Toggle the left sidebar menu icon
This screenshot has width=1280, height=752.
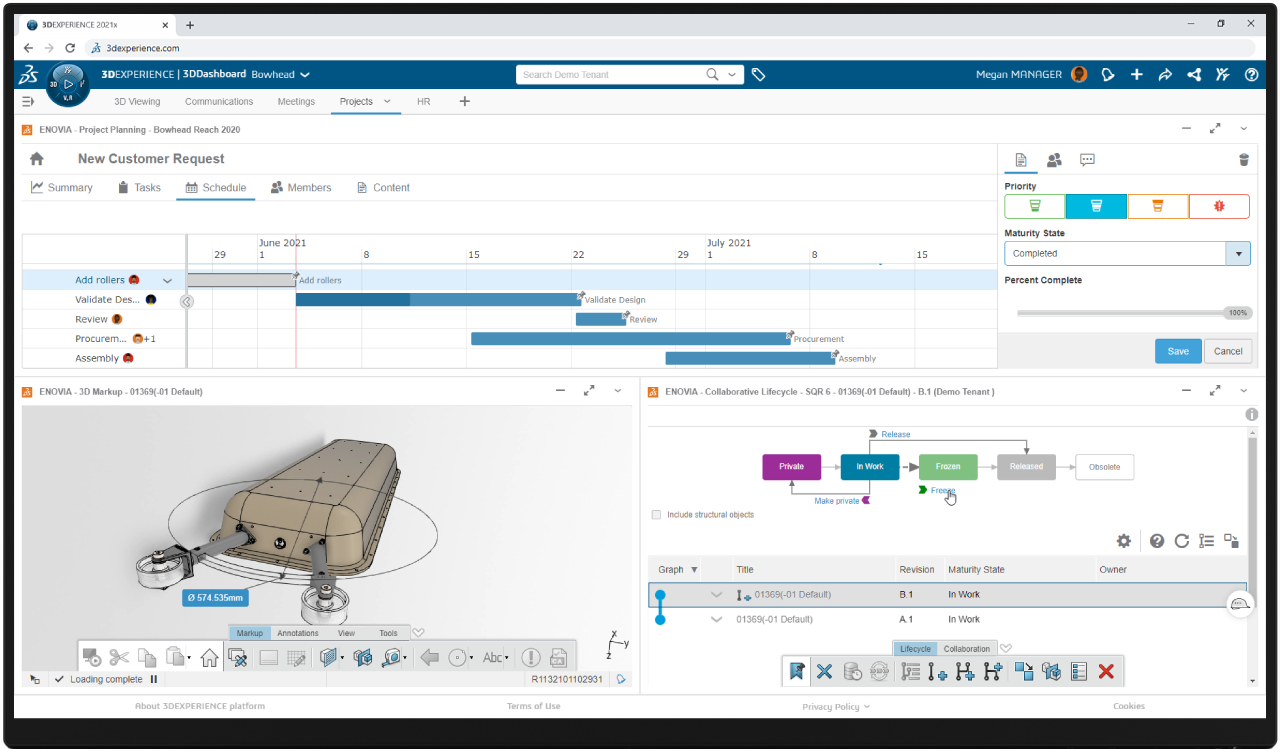pos(28,101)
